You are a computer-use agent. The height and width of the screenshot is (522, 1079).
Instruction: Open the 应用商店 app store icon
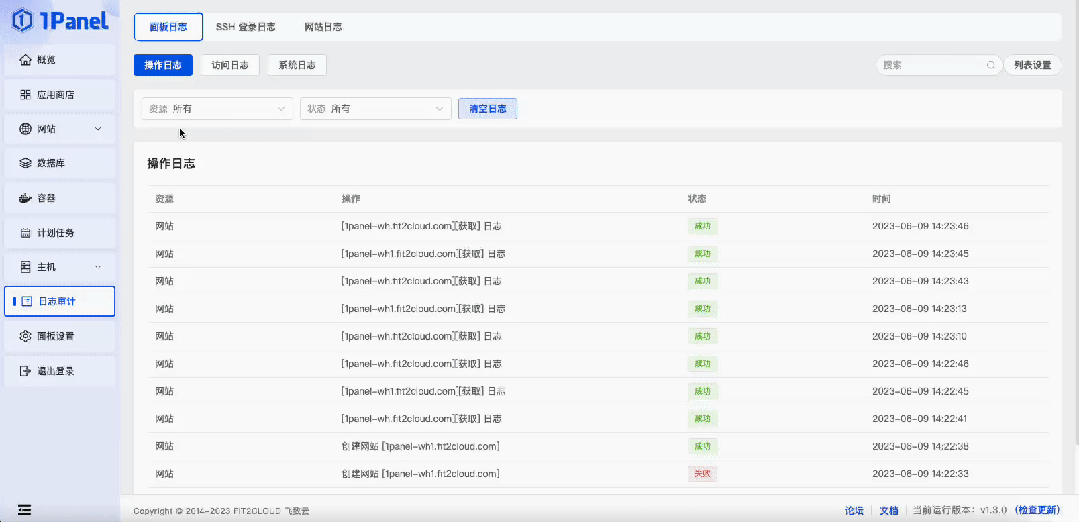[x=25, y=94]
